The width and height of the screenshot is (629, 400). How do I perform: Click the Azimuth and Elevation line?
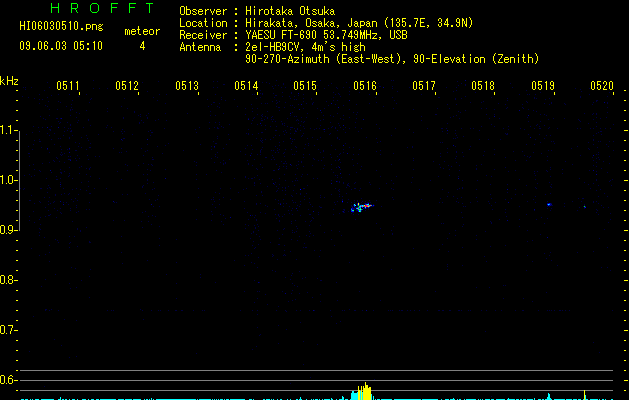tap(392, 59)
